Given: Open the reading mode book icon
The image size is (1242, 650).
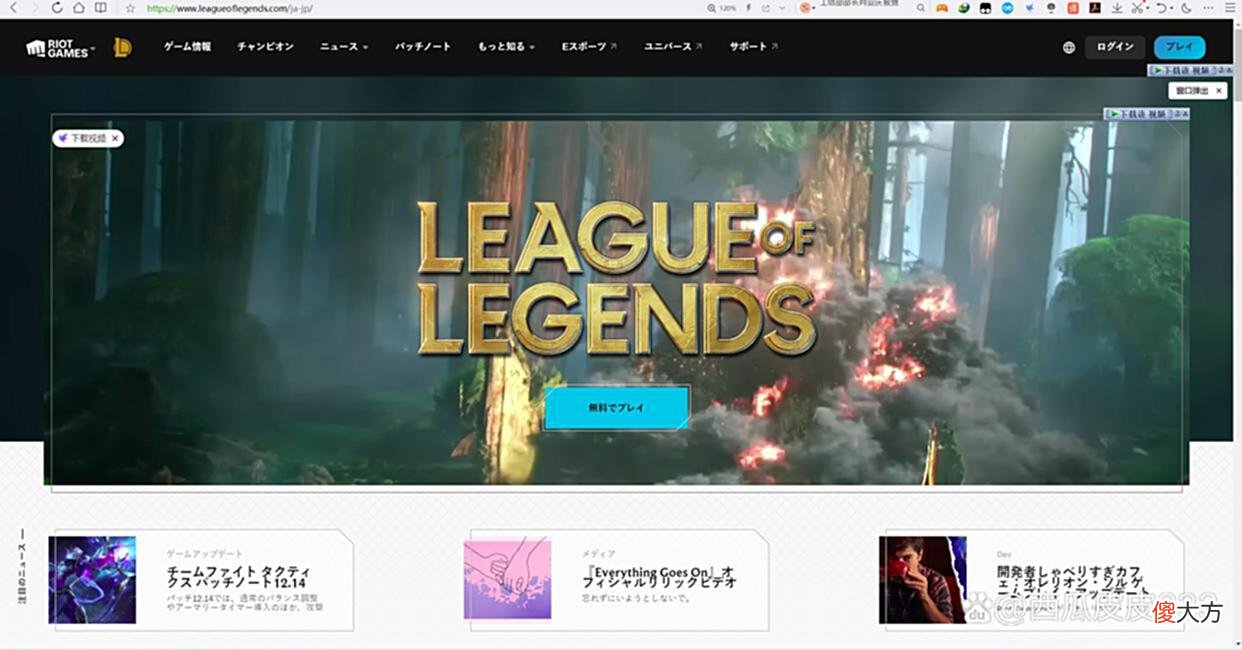Looking at the screenshot, I should 101,8.
